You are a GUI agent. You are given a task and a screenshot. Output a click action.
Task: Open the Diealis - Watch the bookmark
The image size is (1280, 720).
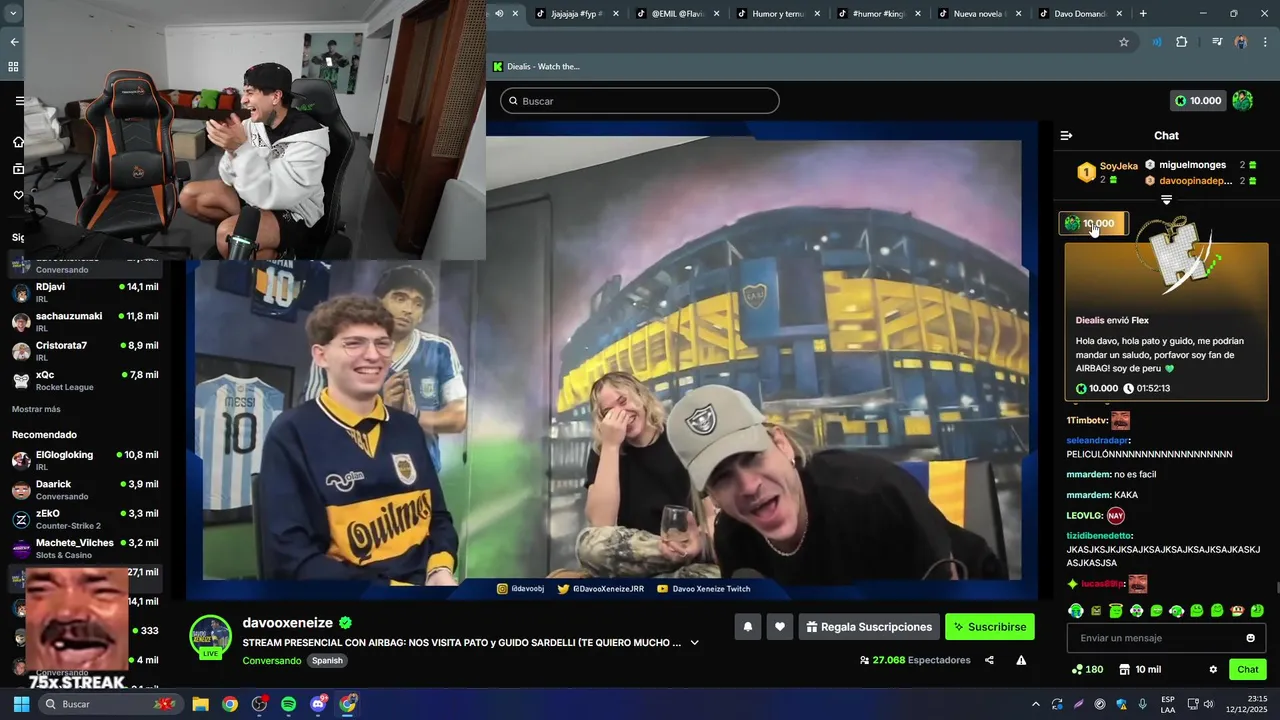(536, 66)
